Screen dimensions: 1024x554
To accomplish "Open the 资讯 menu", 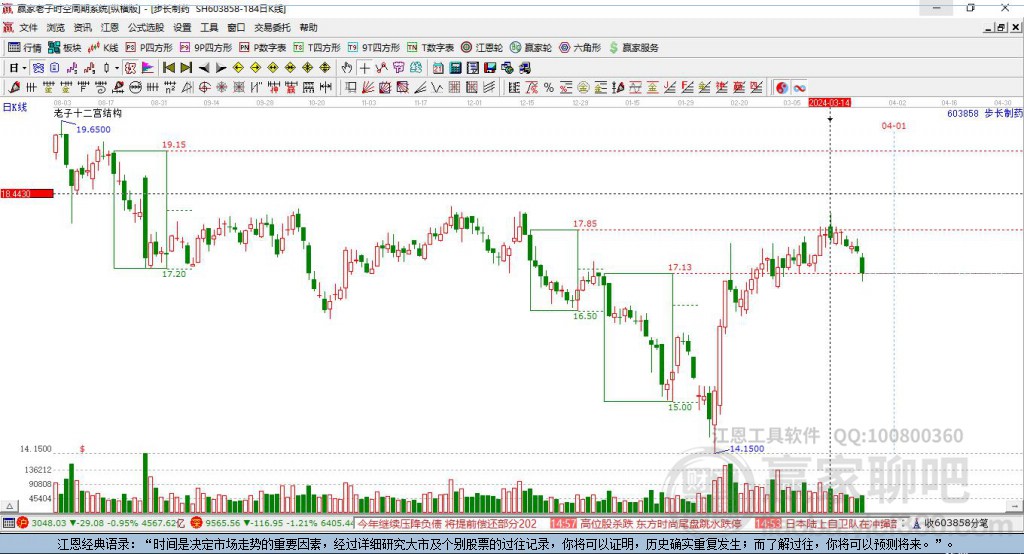I will (82, 27).
